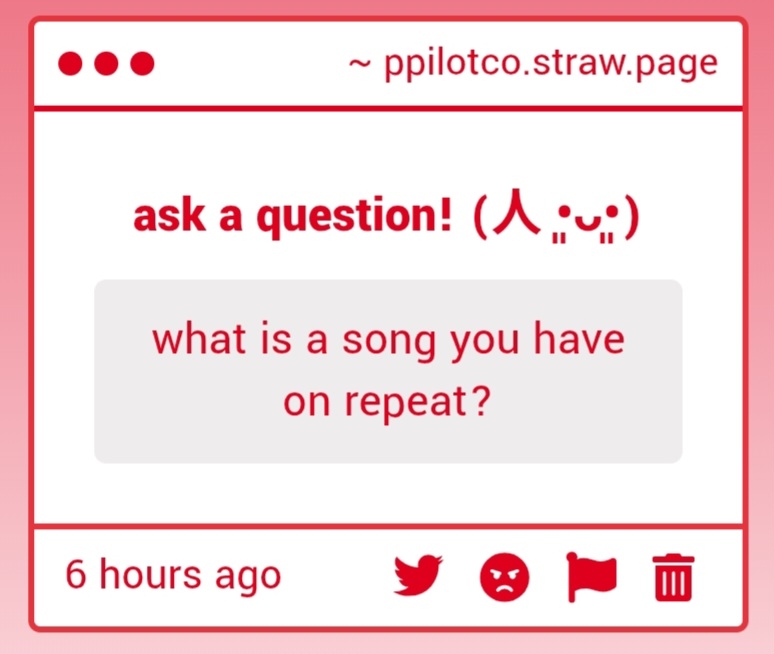774x654 pixels.
Task: Click the word "question!" in the heading
Action: point(355,218)
